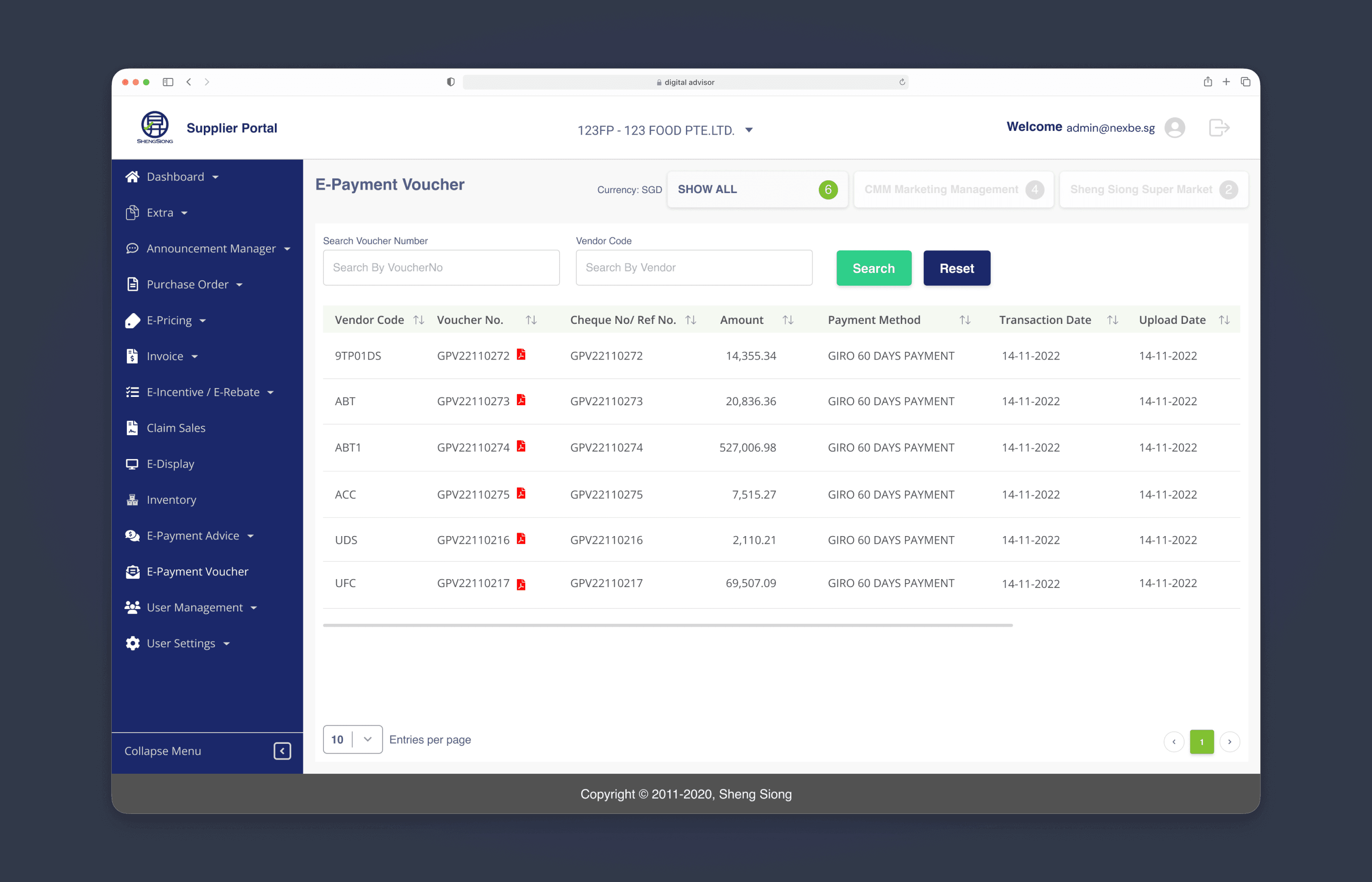This screenshot has height=882, width=1372.
Task: Sort table by Amount arrows
Action: [788, 320]
